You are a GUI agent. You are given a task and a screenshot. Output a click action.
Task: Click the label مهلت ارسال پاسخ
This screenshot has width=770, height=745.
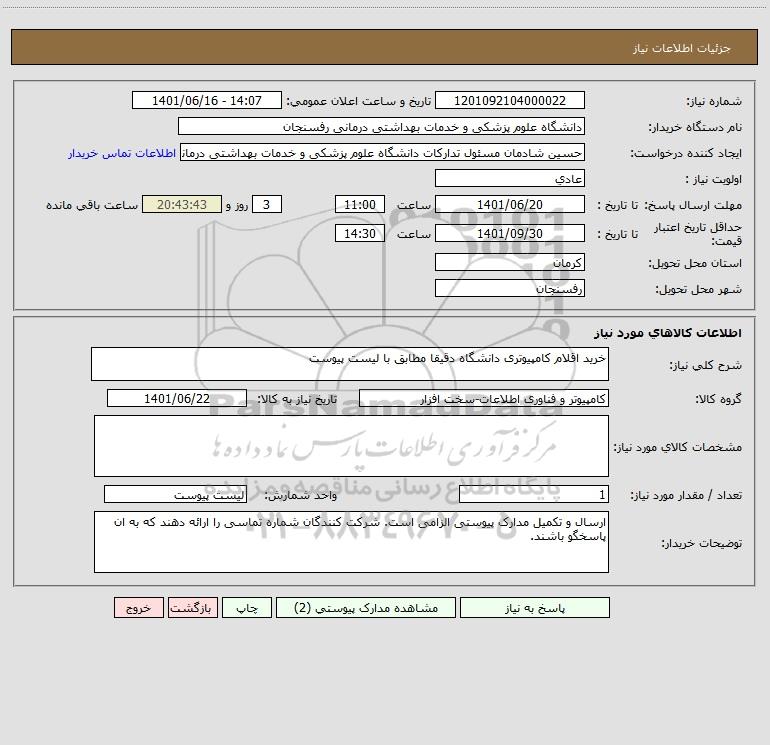point(693,205)
